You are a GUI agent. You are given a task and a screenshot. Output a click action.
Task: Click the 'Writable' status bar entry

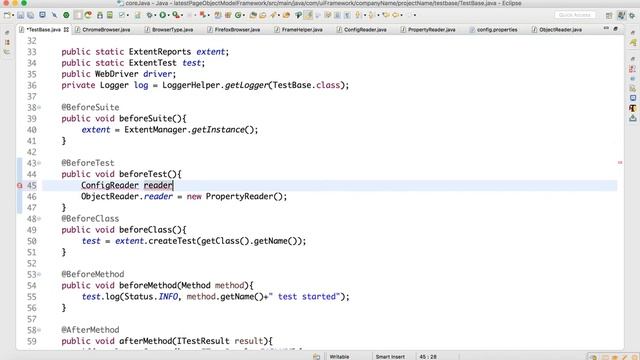(x=339, y=357)
